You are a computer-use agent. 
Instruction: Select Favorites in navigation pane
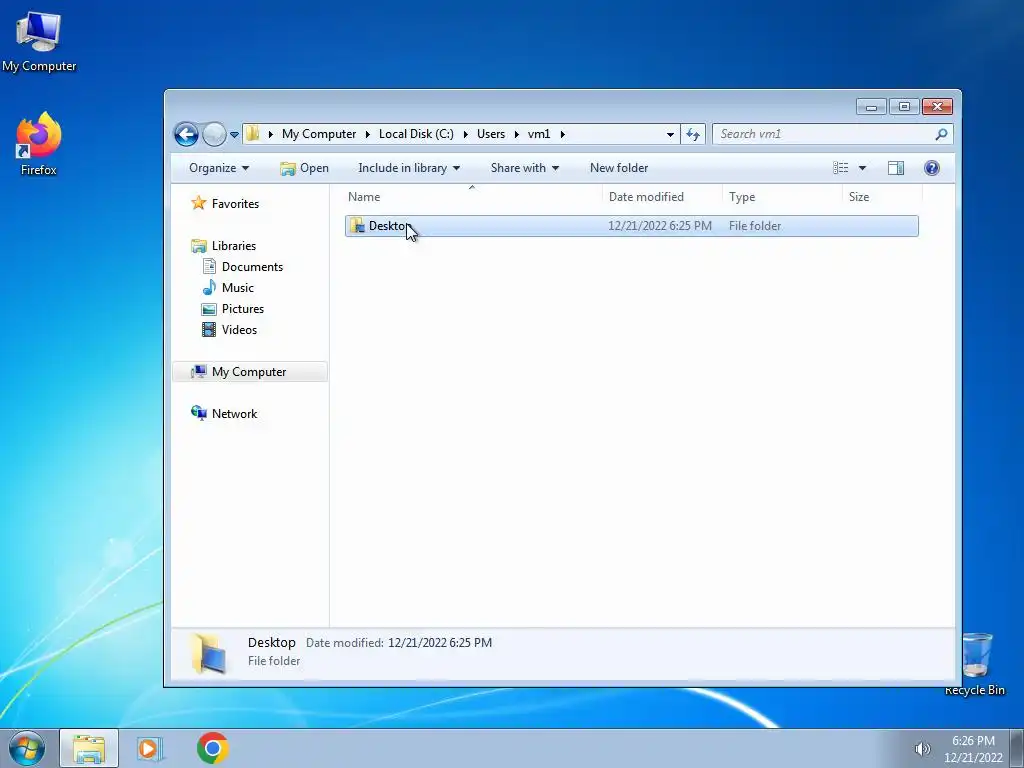tap(235, 204)
